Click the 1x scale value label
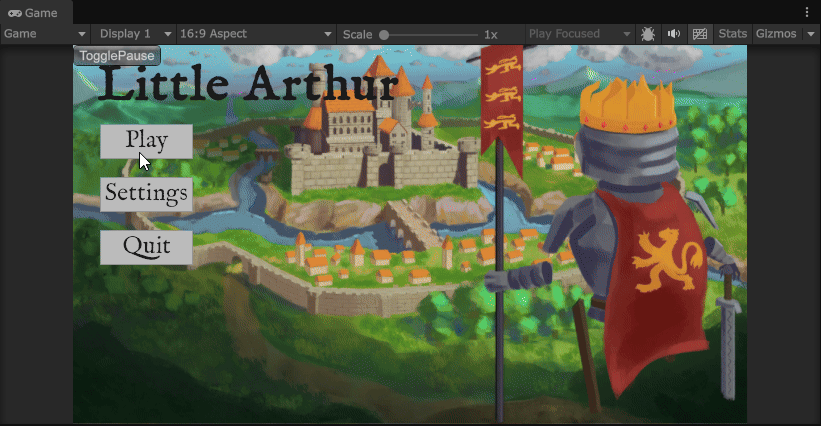 (x=491, y=35)
